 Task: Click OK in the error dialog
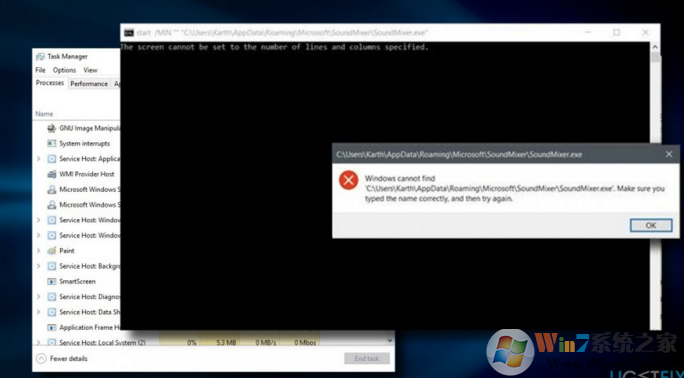[651, 225]
